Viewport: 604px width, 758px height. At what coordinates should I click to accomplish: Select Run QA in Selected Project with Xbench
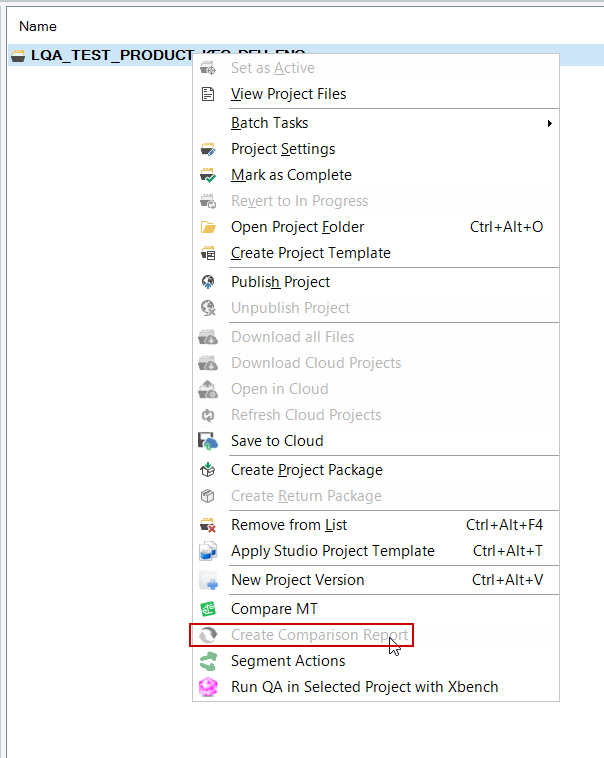[364, 687]
